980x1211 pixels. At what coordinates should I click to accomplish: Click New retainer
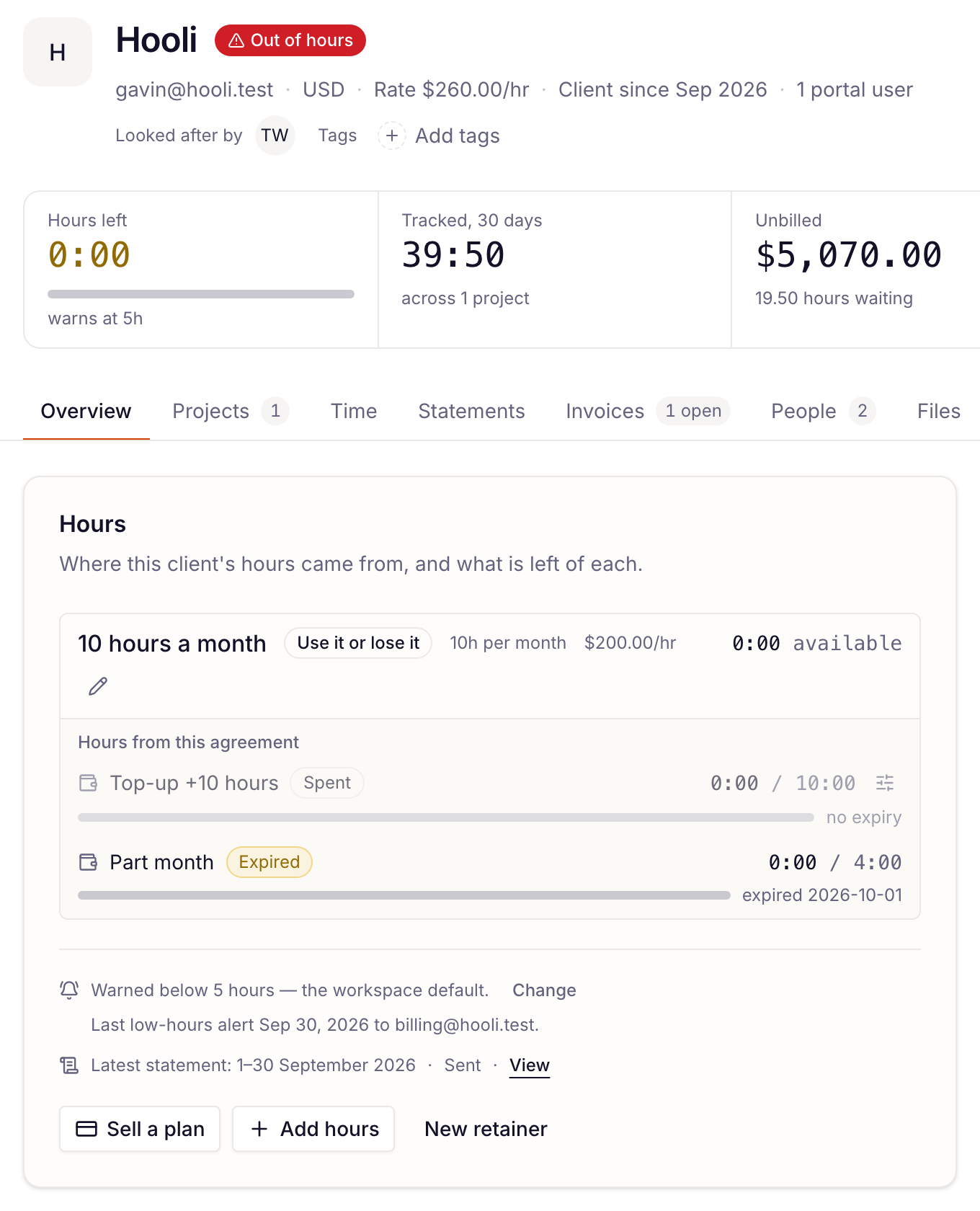486,1129
